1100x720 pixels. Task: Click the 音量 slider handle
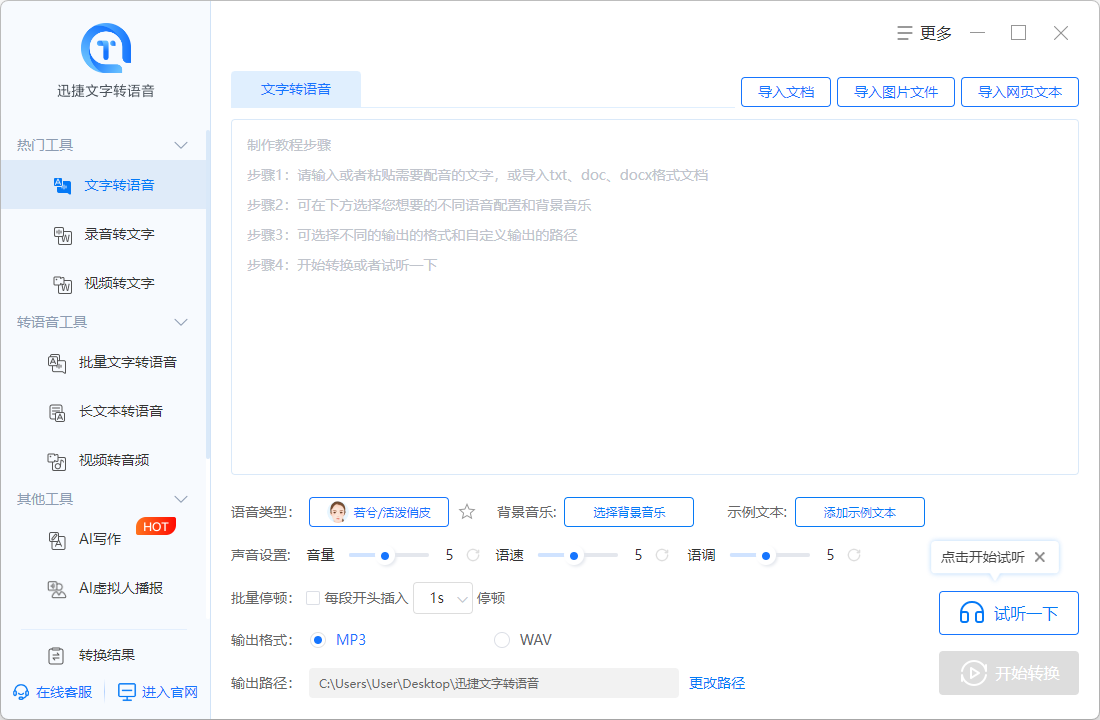[x=385, y=556]
